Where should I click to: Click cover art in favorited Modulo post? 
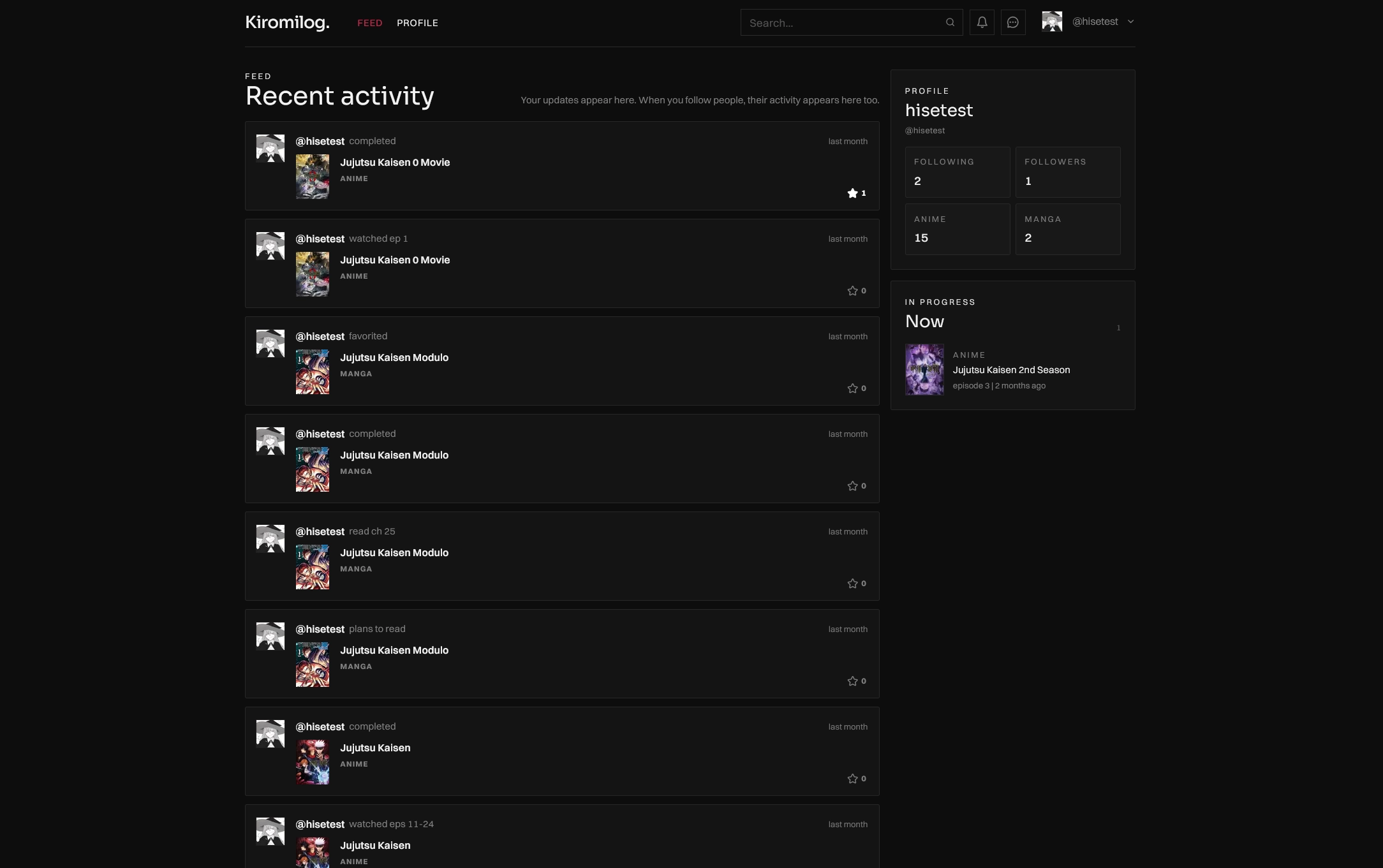coord(313,372)
